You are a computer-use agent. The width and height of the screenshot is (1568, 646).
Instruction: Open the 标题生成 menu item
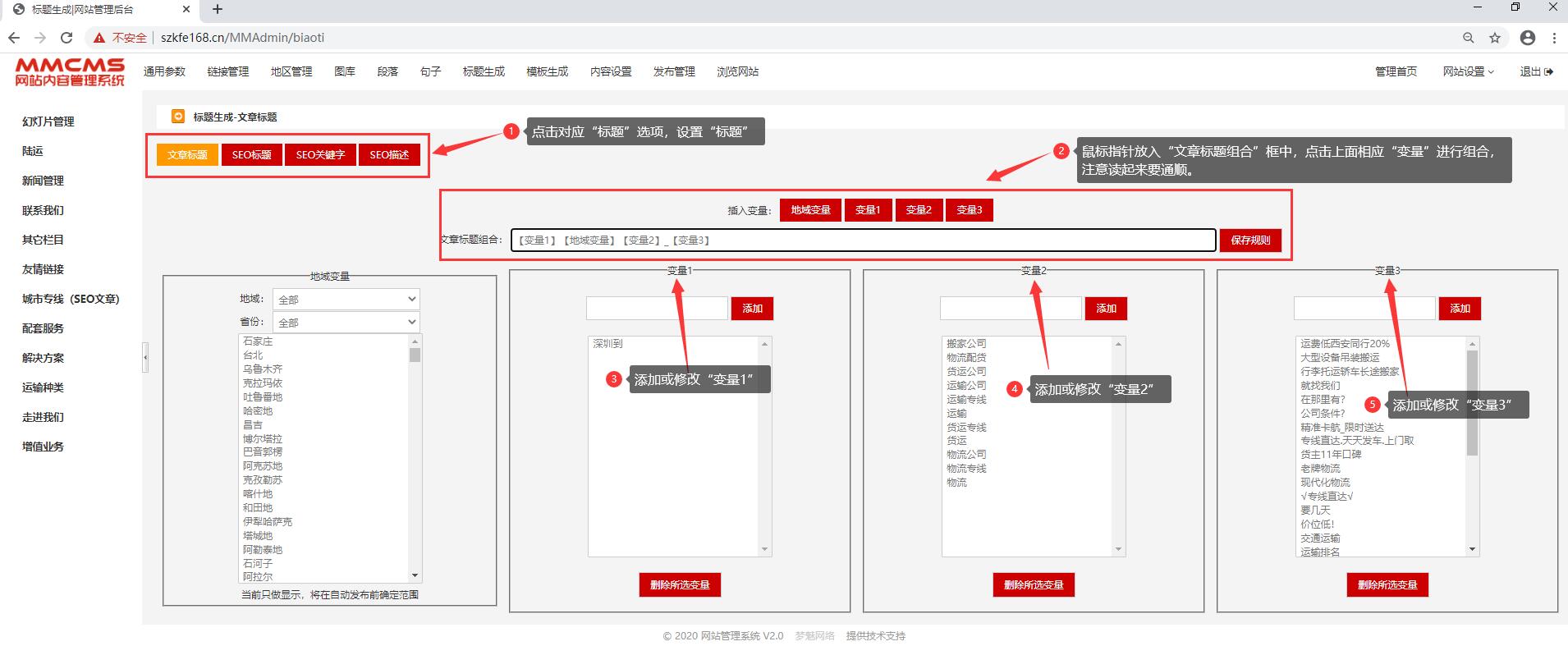coord(484,72)
